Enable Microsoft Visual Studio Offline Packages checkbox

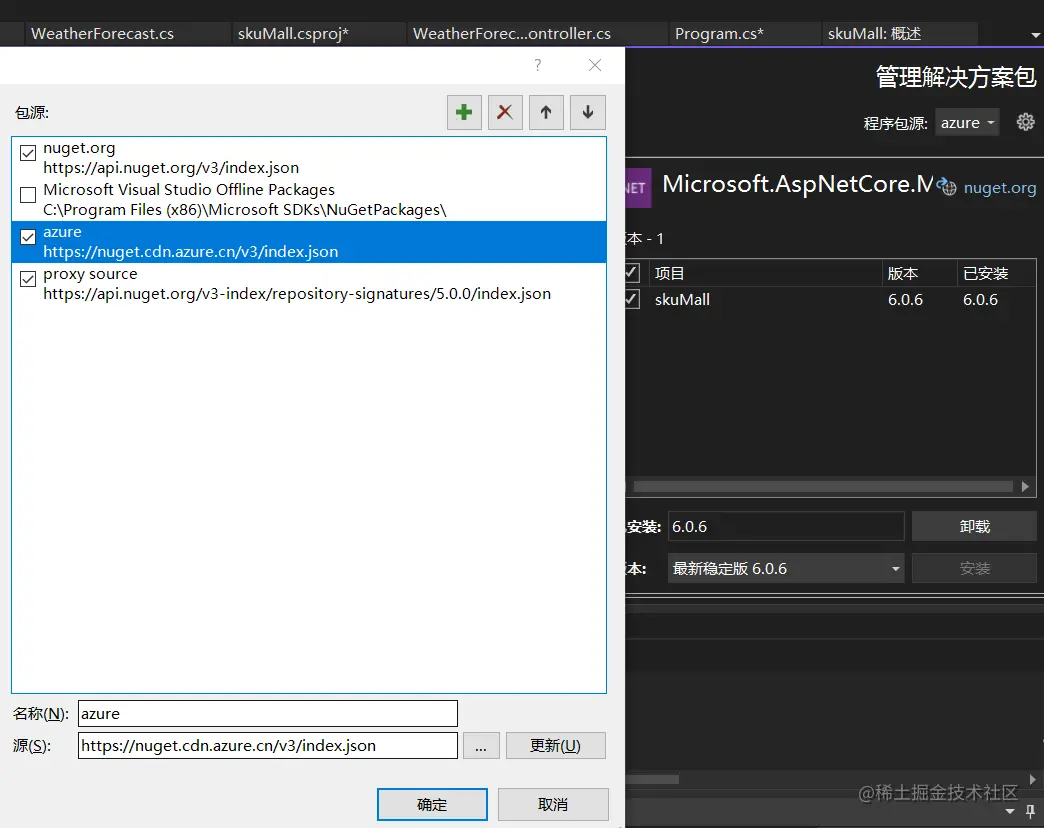pos(28,195)
